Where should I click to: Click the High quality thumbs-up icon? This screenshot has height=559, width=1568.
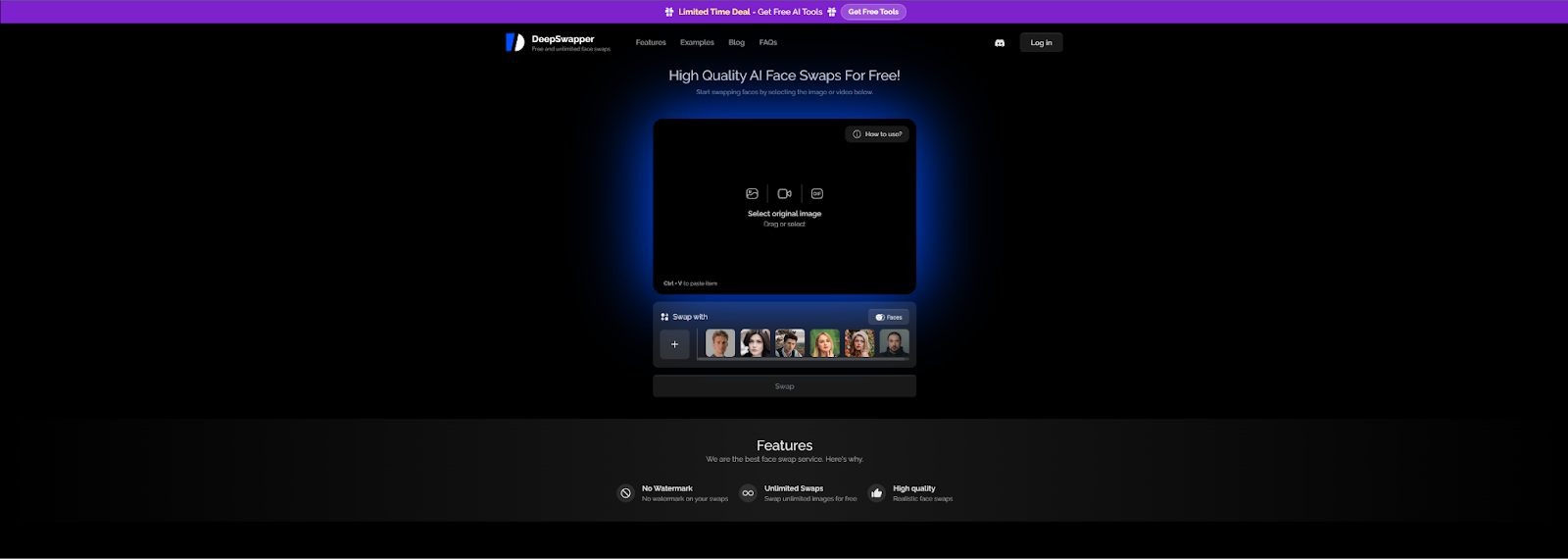(876, 493)
